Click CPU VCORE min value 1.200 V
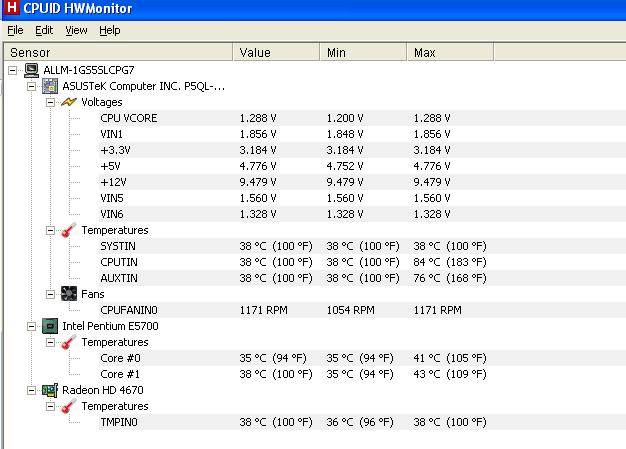 (x=345, y=118)
